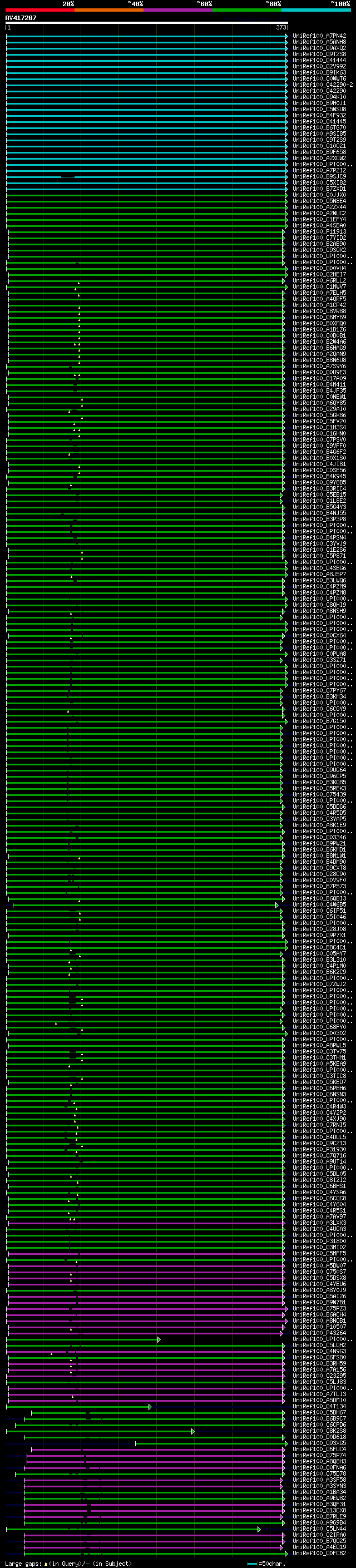Select the UniRef100_Q5I046 label
This screenshot has height=1568, width=356.
pyautogui.click(x=319, y=917)
